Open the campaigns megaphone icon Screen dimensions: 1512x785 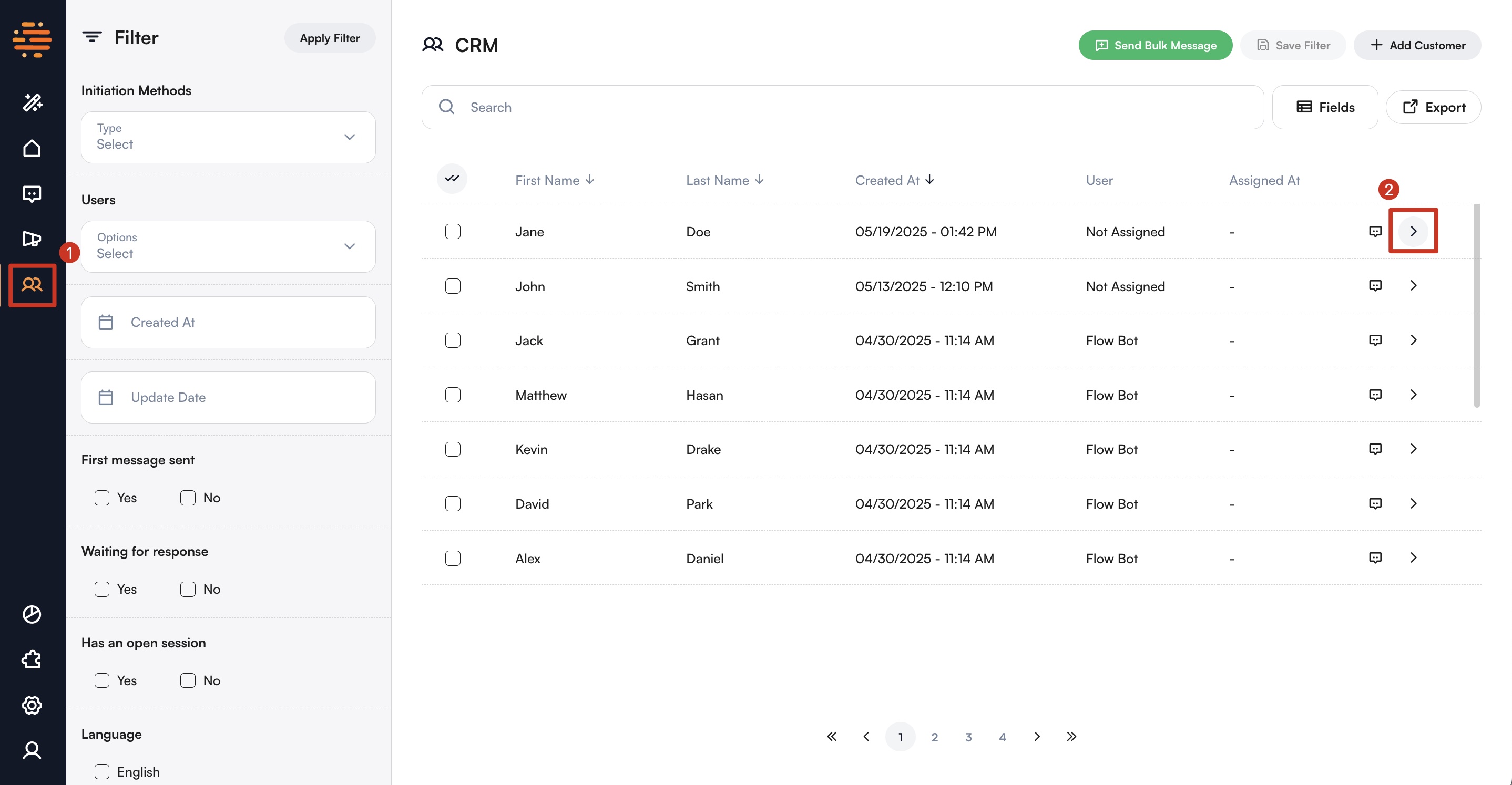click(32, 239)
